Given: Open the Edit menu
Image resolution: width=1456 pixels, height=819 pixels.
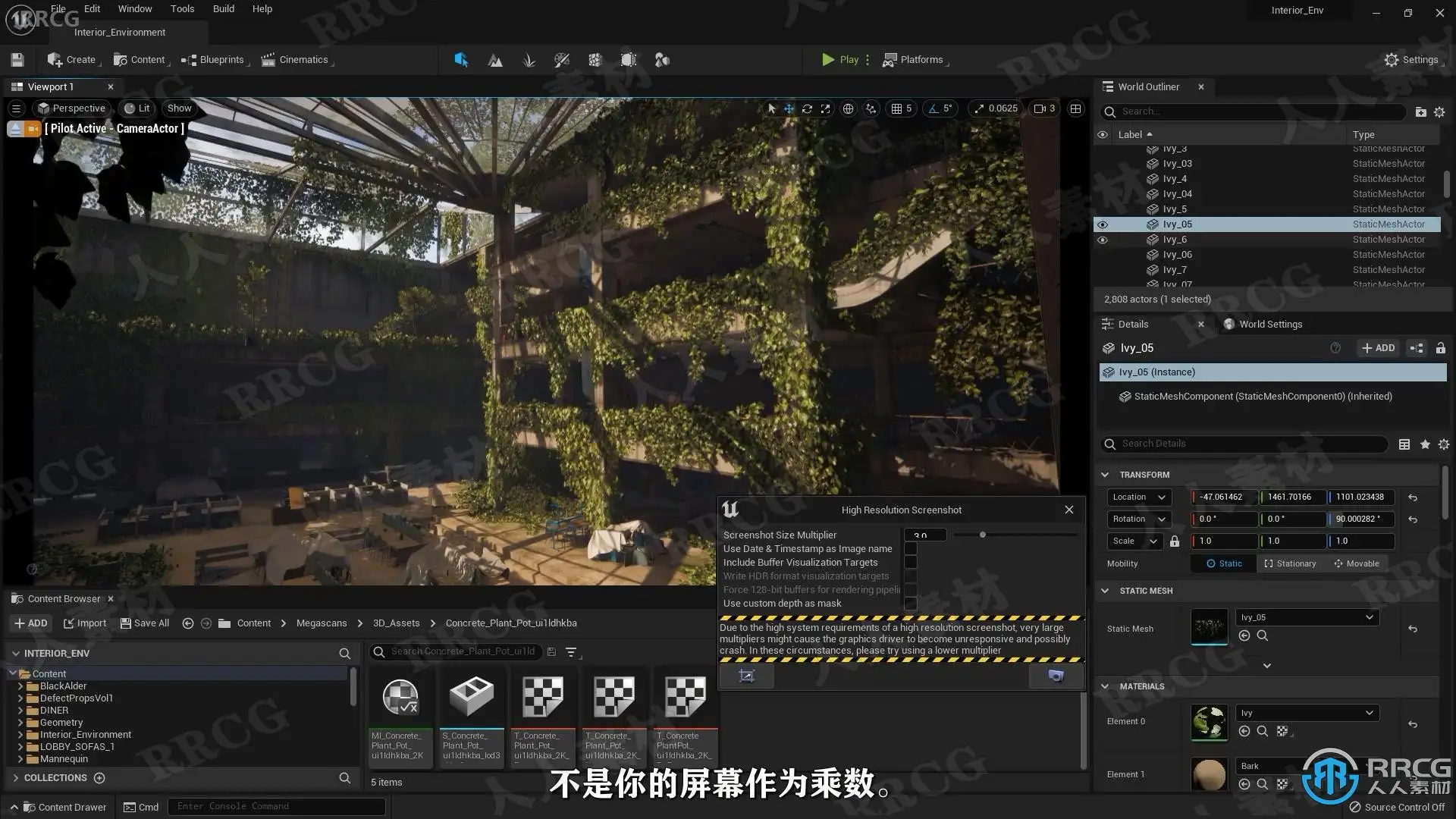Looking at the screenshot, I should [92, 9].
